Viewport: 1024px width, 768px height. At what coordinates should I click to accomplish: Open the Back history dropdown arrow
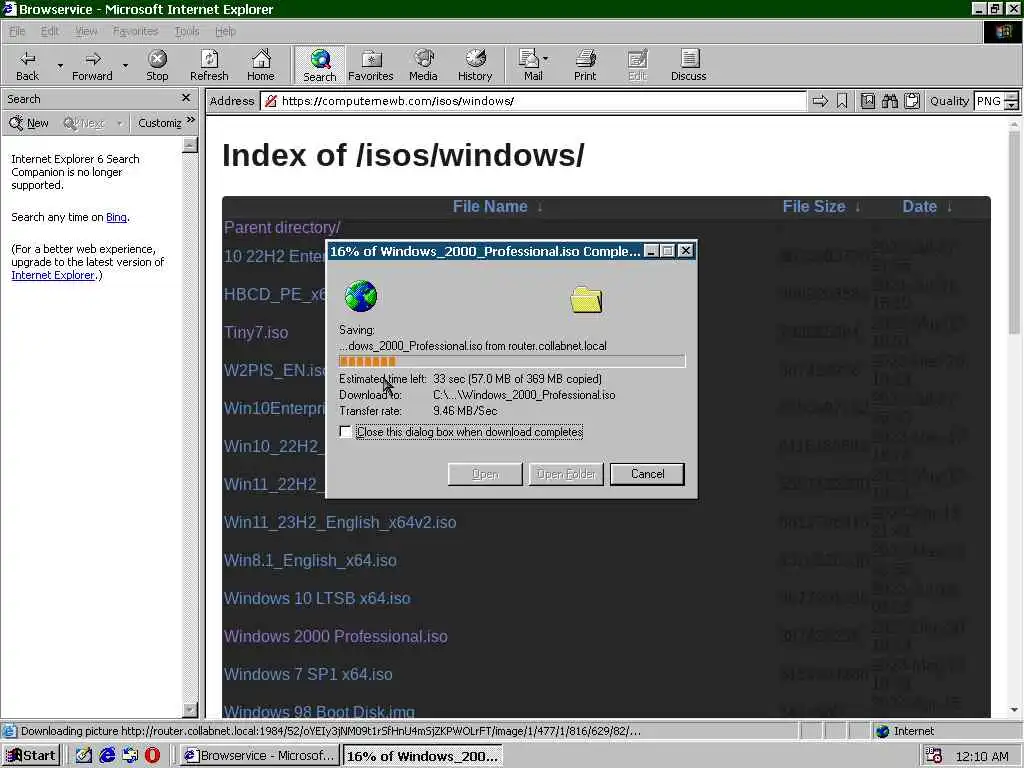60,66
